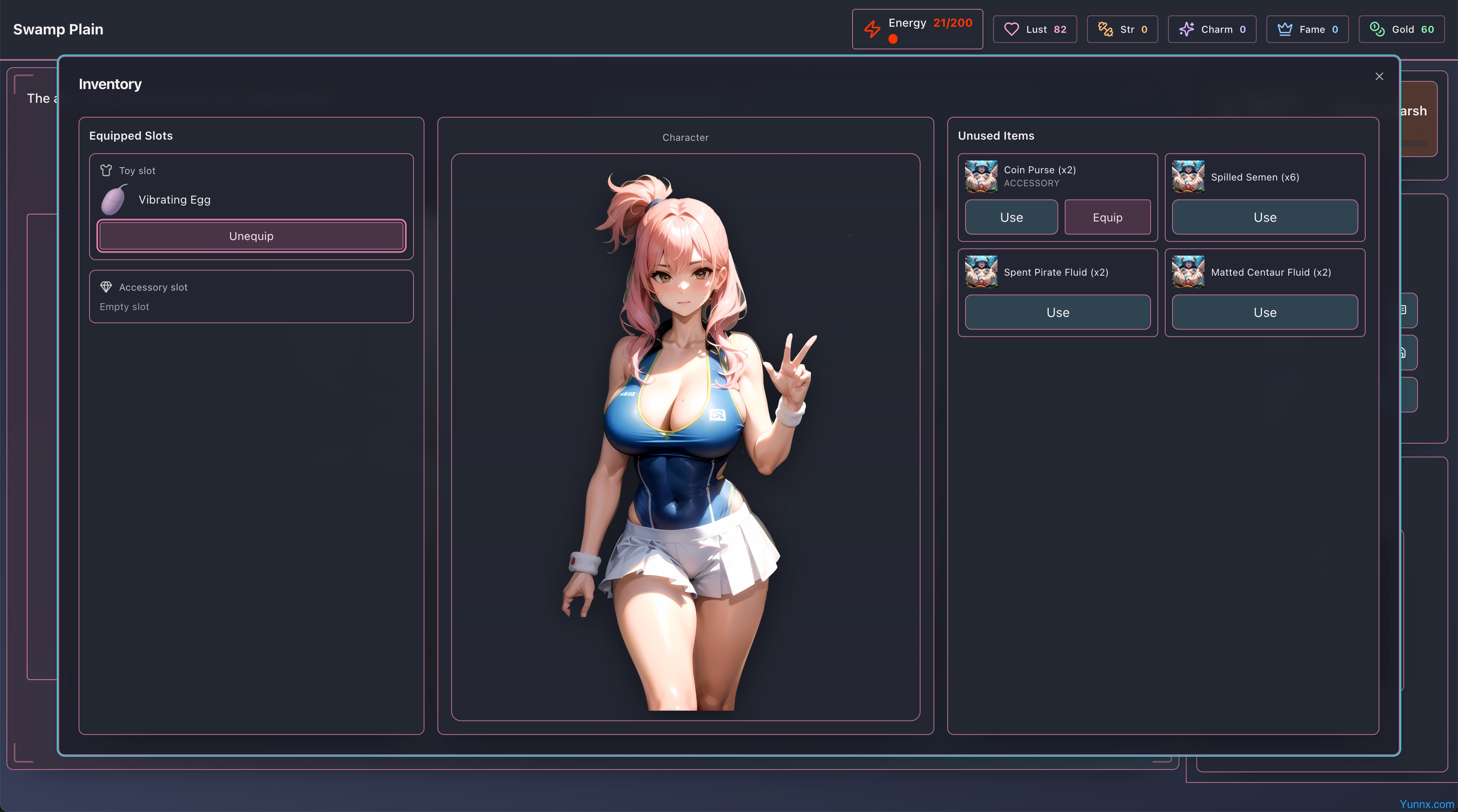Click the Gold coins icon
Viewport: 1458px width, 812px height.
(1377, 30)
